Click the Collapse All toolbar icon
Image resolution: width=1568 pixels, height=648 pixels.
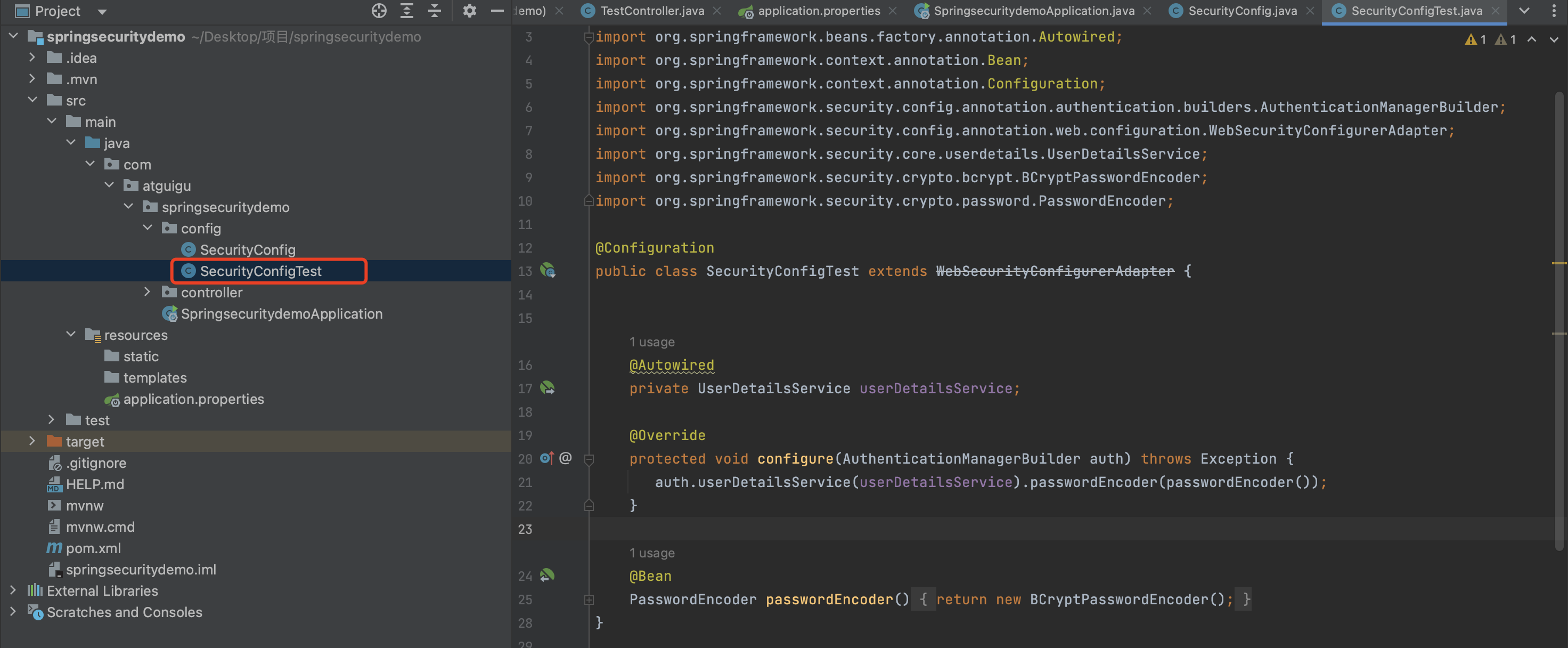pos(434,11)
